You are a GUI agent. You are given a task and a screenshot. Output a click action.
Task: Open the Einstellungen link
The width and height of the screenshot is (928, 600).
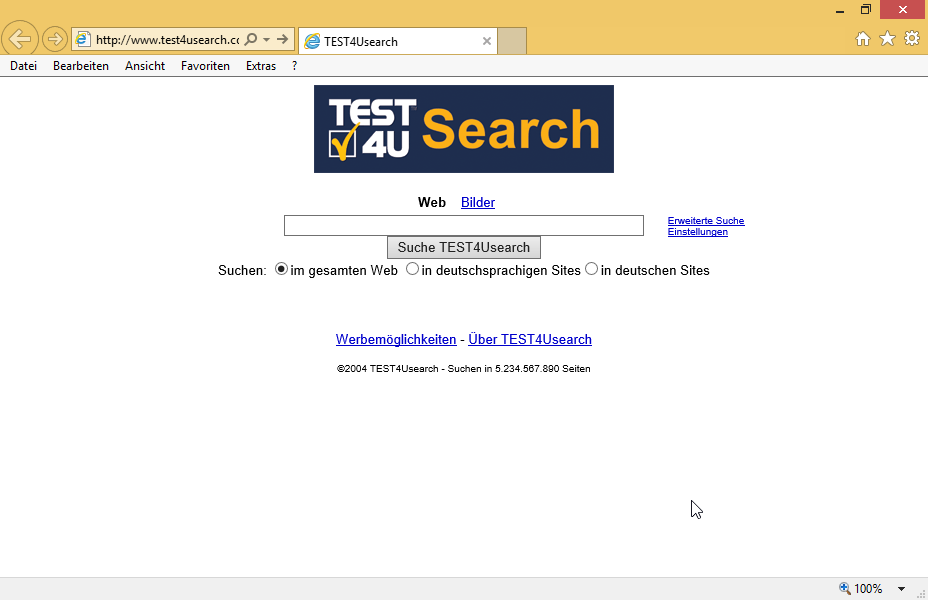[x=697, y=232]
